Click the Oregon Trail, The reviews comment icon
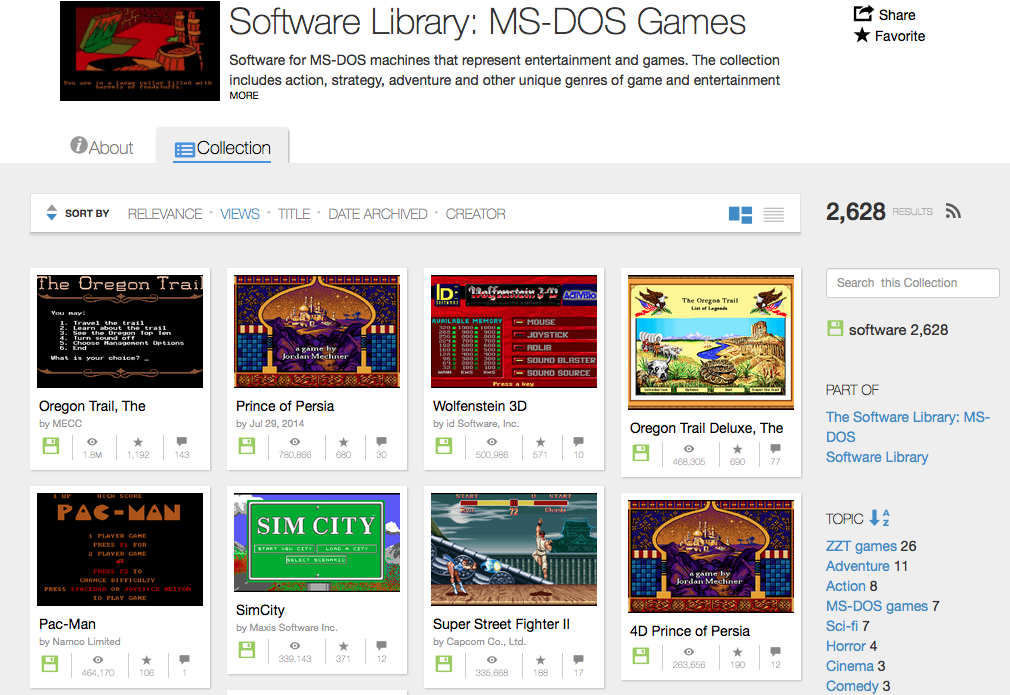 (182, 442)
